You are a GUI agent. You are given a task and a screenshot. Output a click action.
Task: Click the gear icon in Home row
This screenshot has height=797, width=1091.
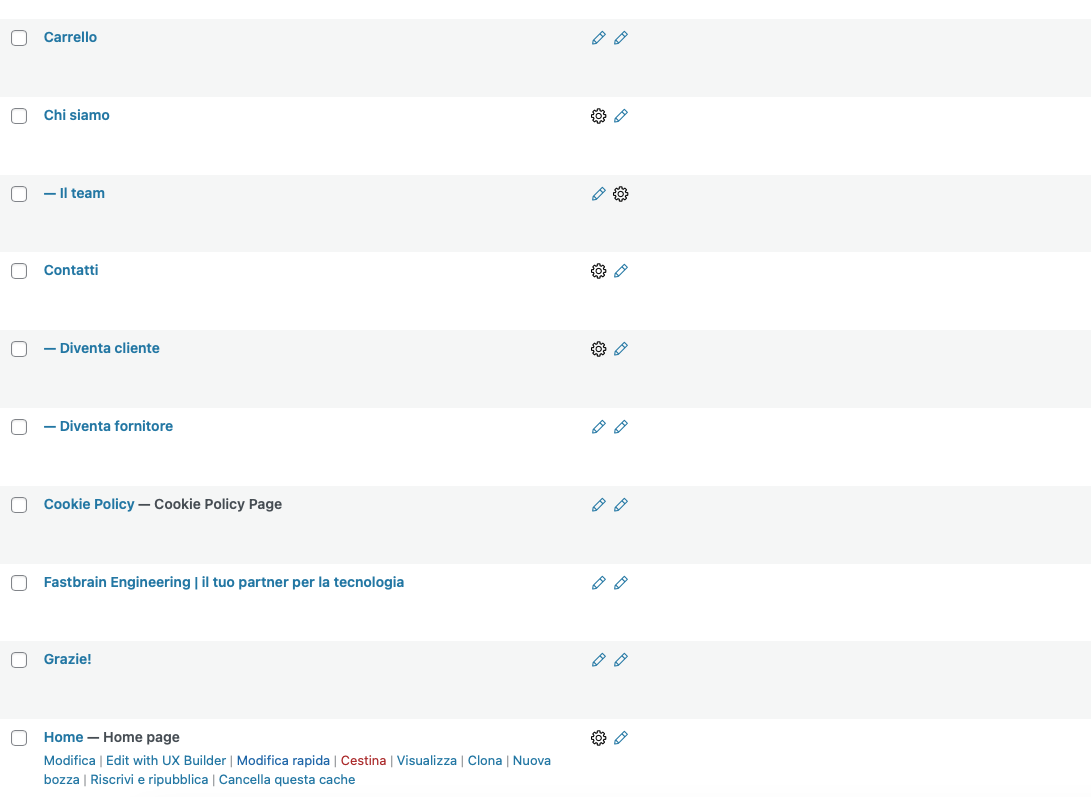598,738
